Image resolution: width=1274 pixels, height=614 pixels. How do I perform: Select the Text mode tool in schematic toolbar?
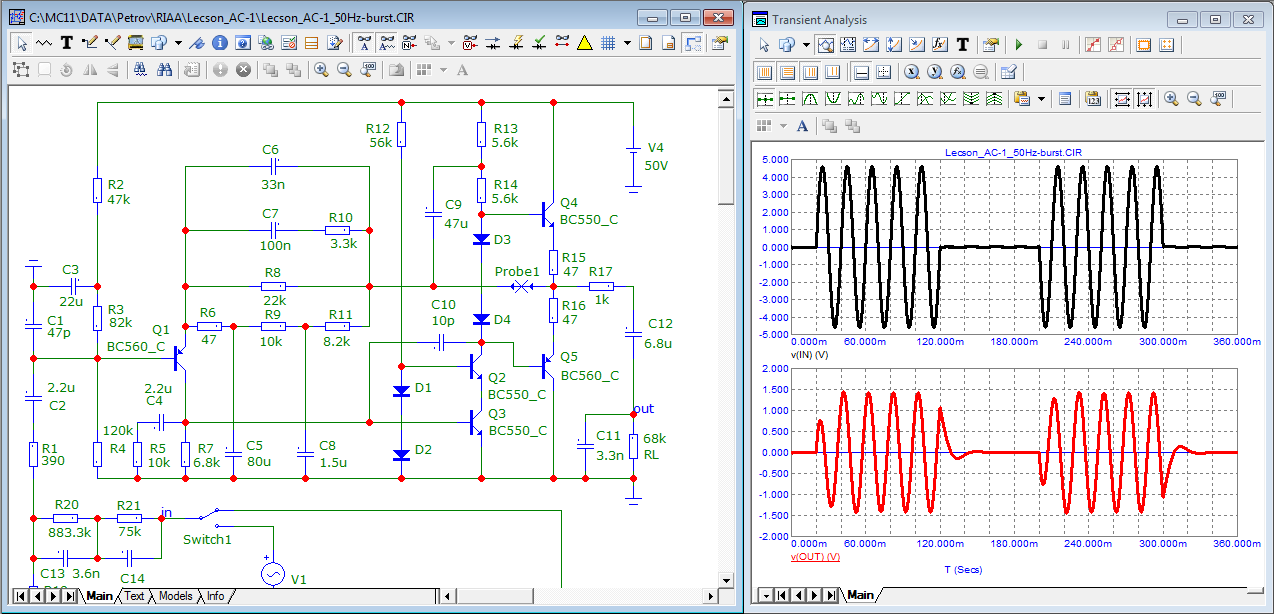point(67,43)
